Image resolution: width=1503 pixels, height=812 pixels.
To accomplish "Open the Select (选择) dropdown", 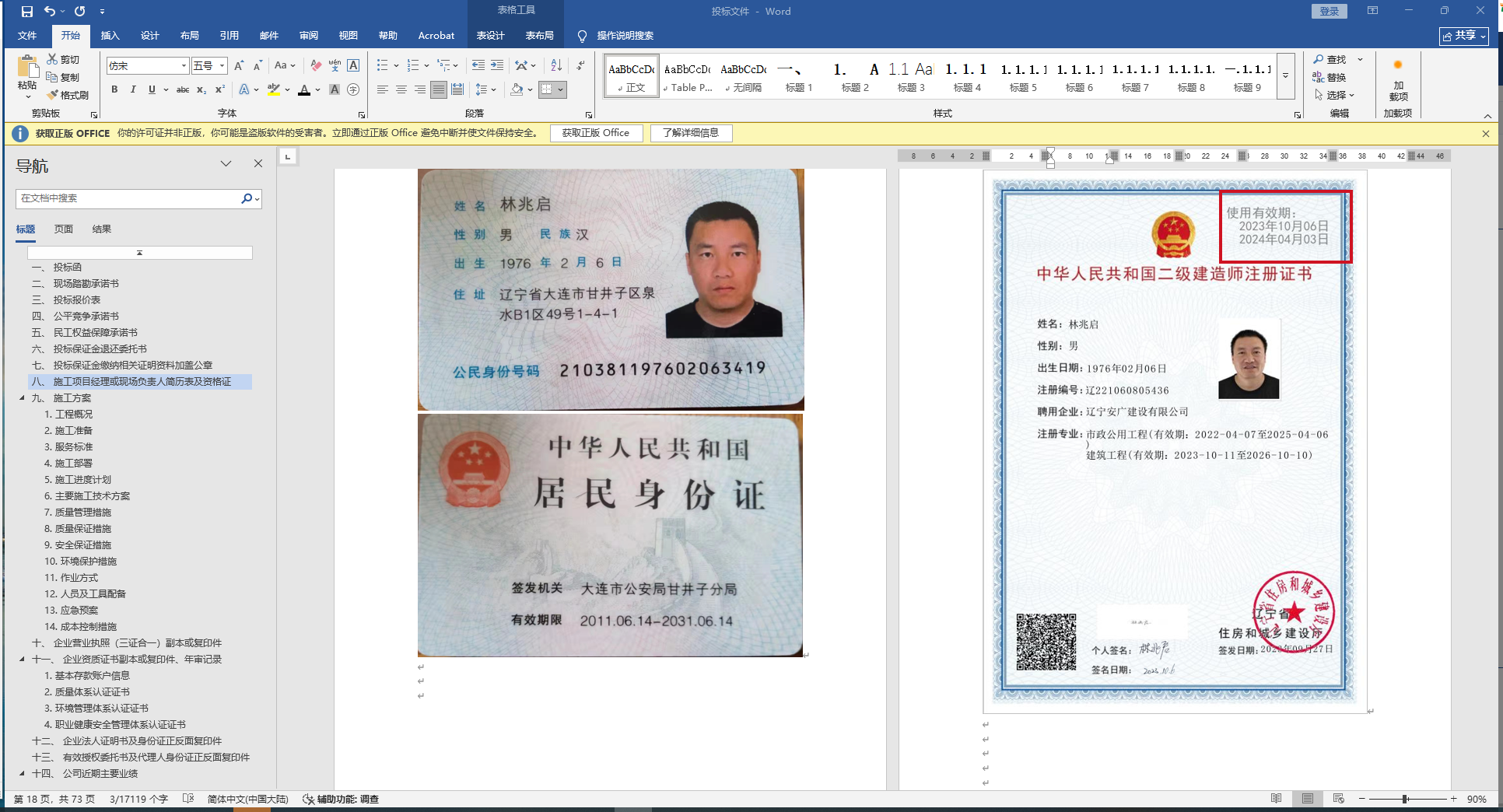I will (1335, 95).
